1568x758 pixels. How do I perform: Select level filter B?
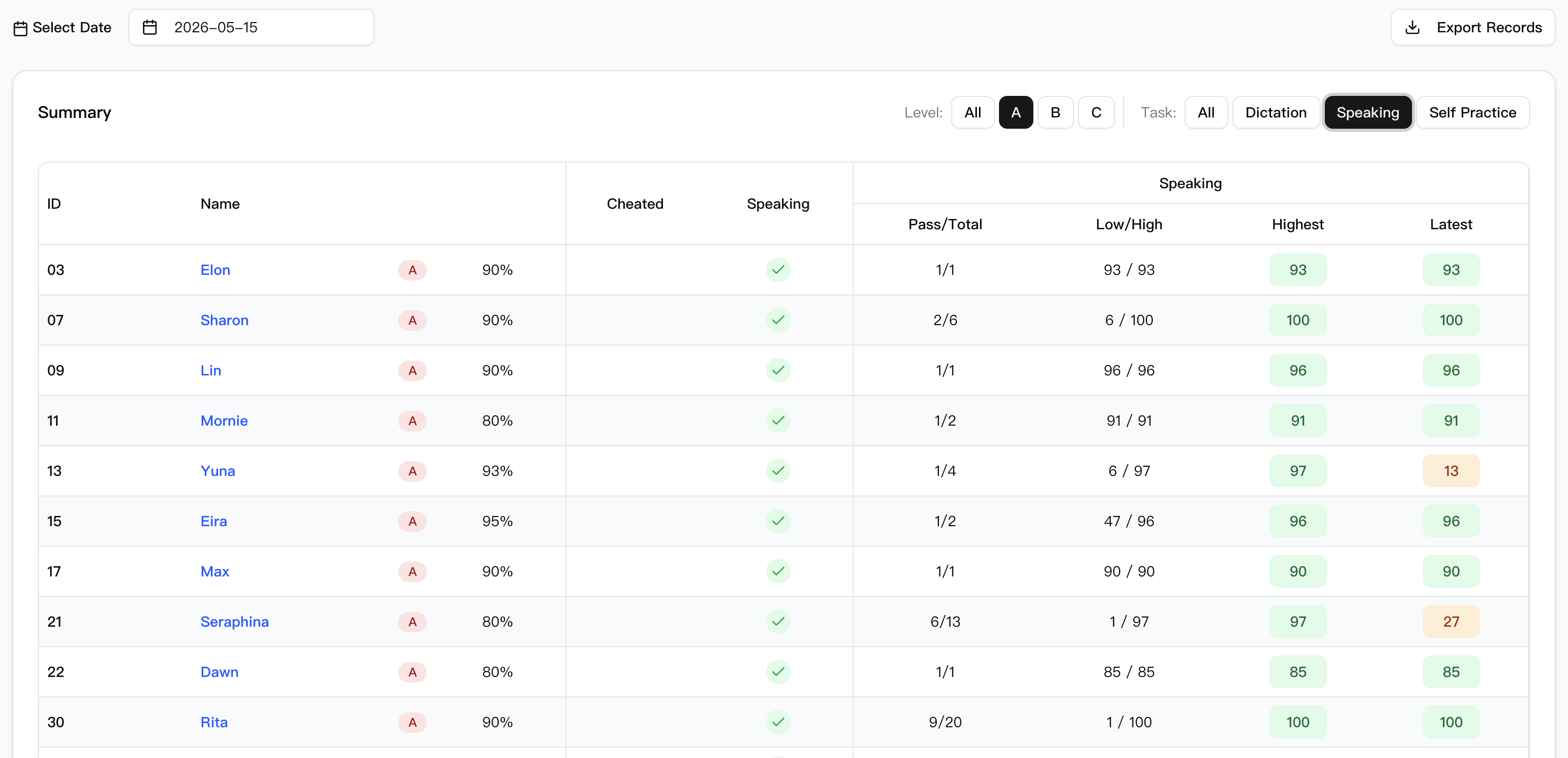1055,112
